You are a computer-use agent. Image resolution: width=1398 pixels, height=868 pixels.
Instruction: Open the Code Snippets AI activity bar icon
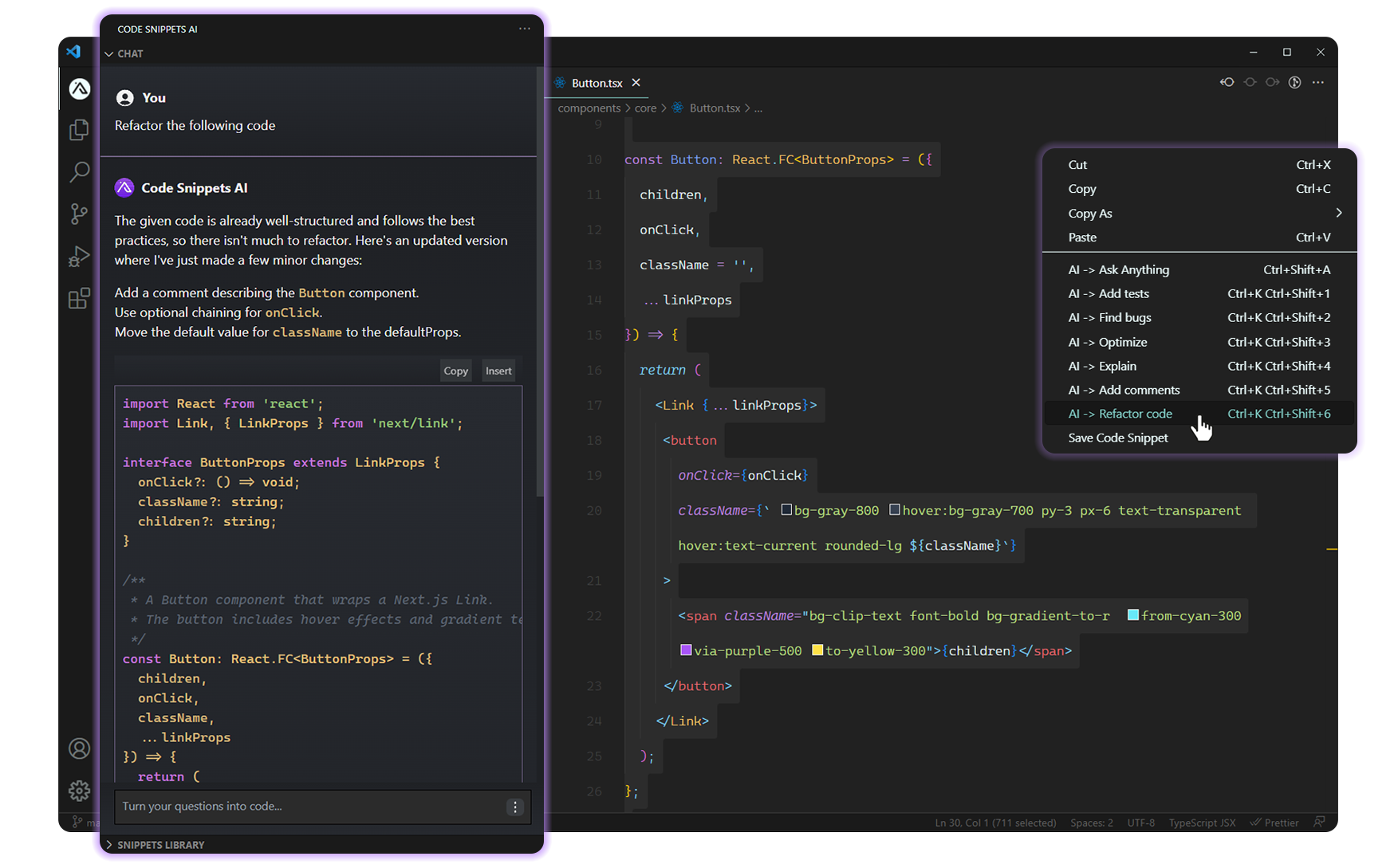coord(79,88)
